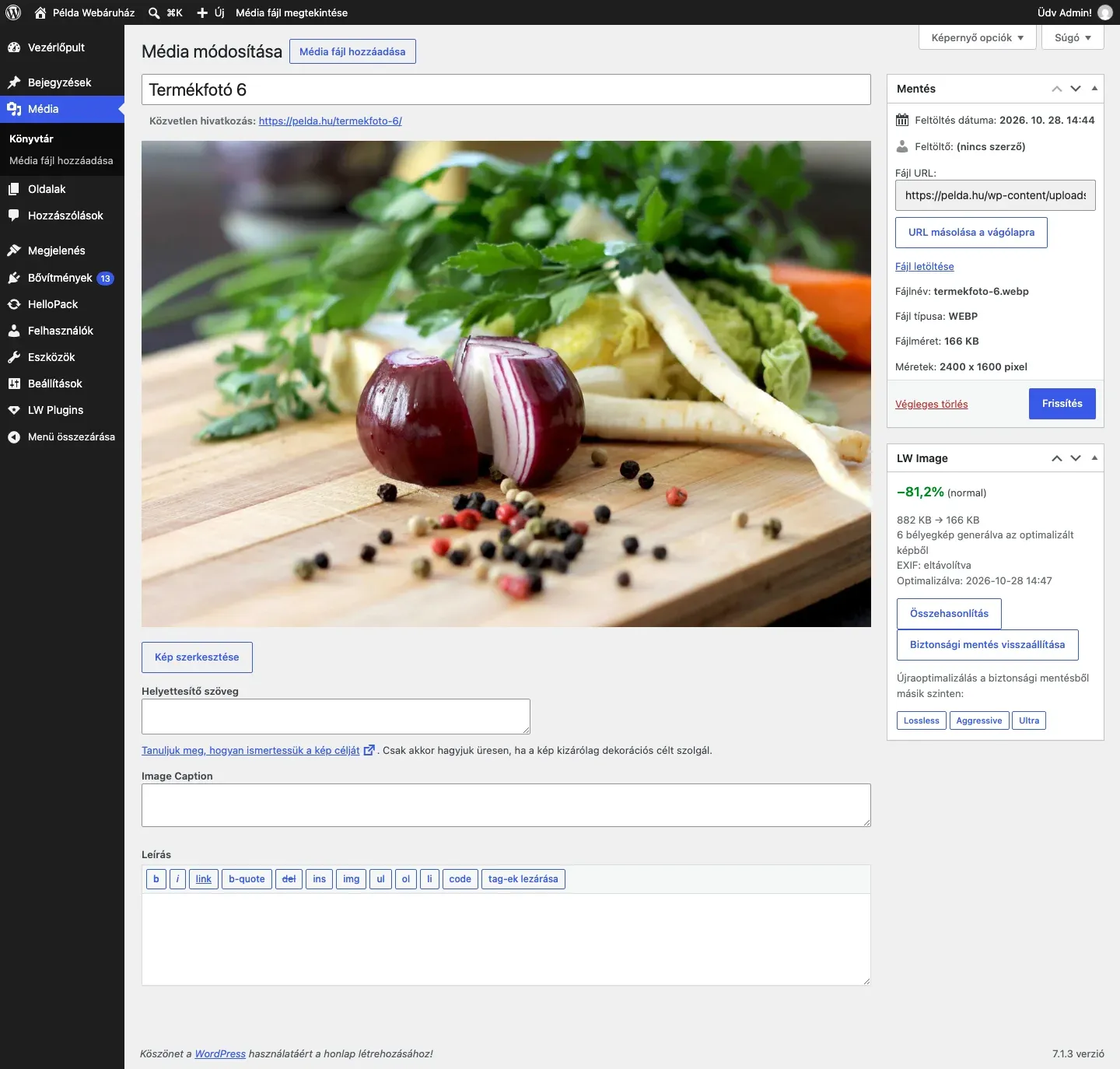This screenshot has width=1120, height=1069.
Task: Move the LW Image panel down
Action: [x=1076, y=458]
